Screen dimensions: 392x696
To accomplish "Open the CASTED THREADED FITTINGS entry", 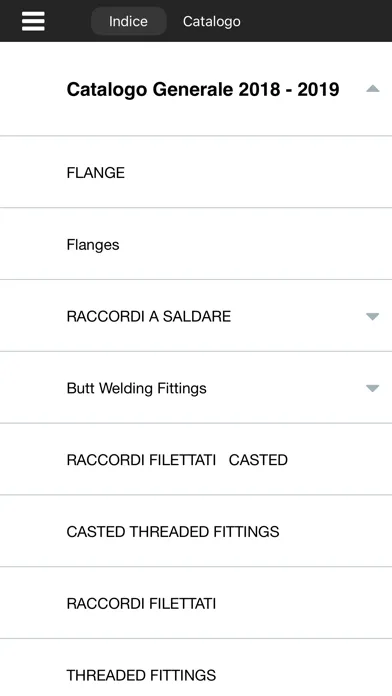I will click(196, 531).
